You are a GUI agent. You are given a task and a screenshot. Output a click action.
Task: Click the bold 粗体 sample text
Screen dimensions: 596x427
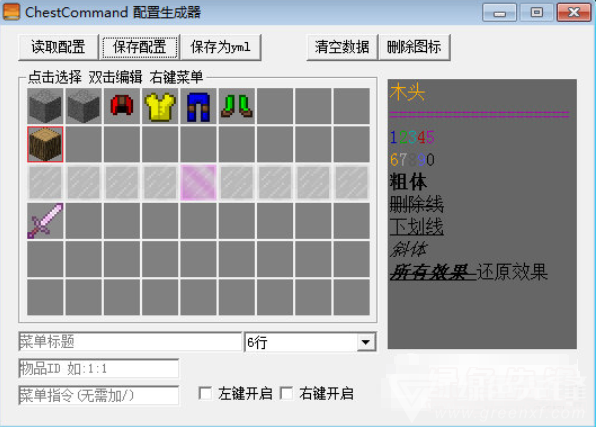point(408,182)
